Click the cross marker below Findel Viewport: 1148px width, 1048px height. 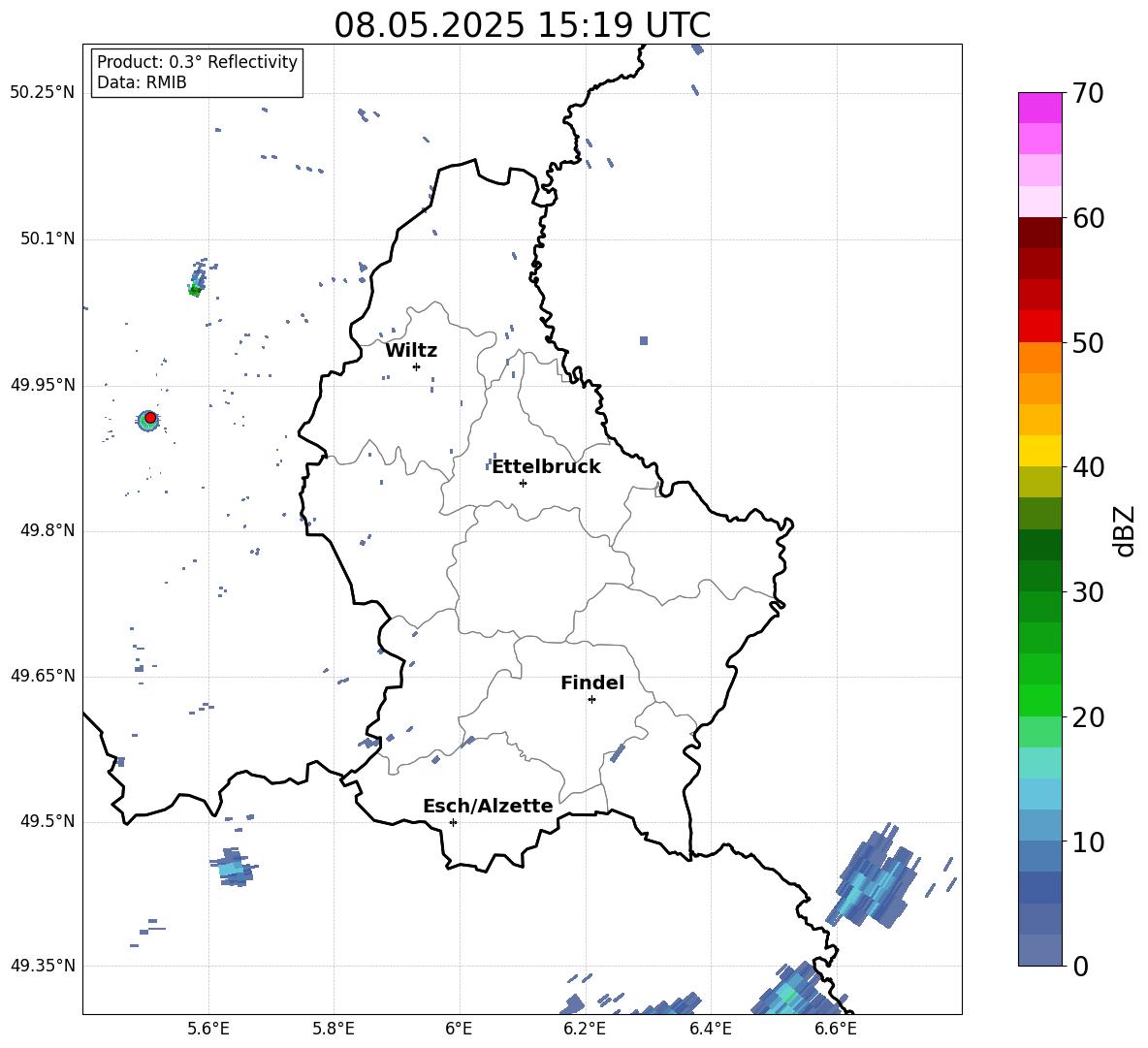pos(591,700)
